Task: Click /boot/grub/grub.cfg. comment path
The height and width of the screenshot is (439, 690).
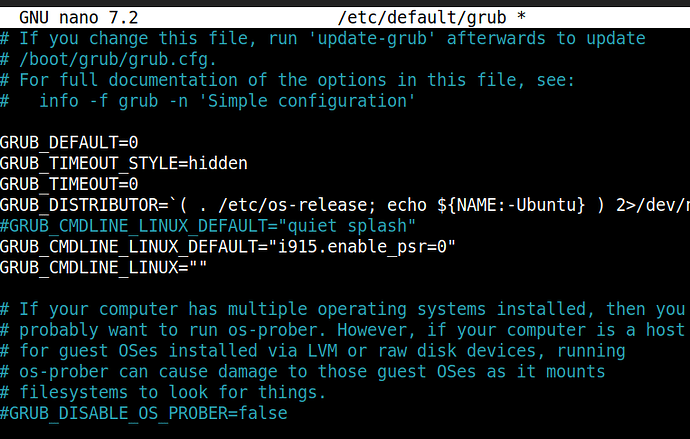Action: click(118, 59)
